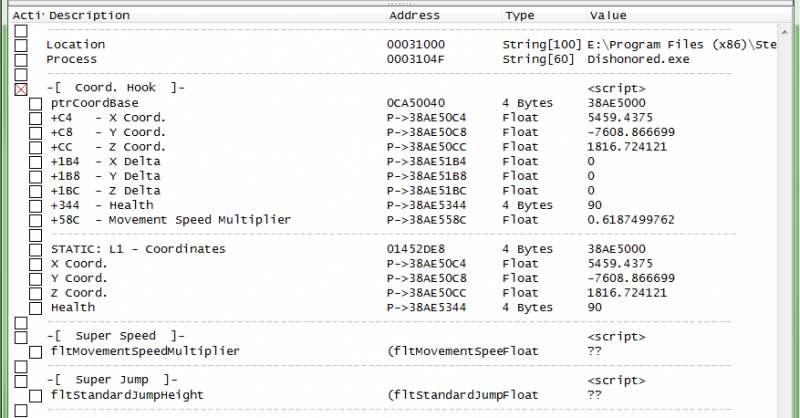
Task: Click the Type column header
Action: (519, 16)
